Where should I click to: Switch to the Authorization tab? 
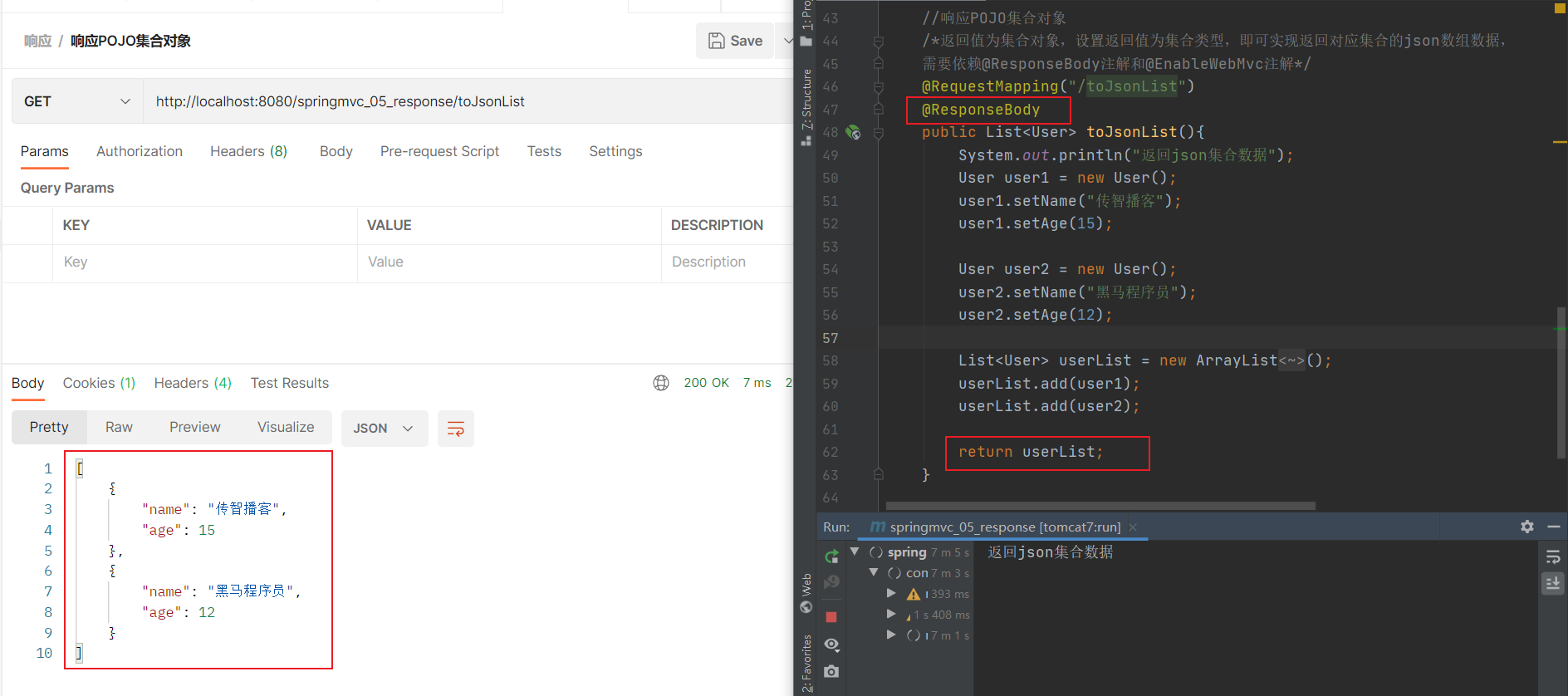coord(140,151)
